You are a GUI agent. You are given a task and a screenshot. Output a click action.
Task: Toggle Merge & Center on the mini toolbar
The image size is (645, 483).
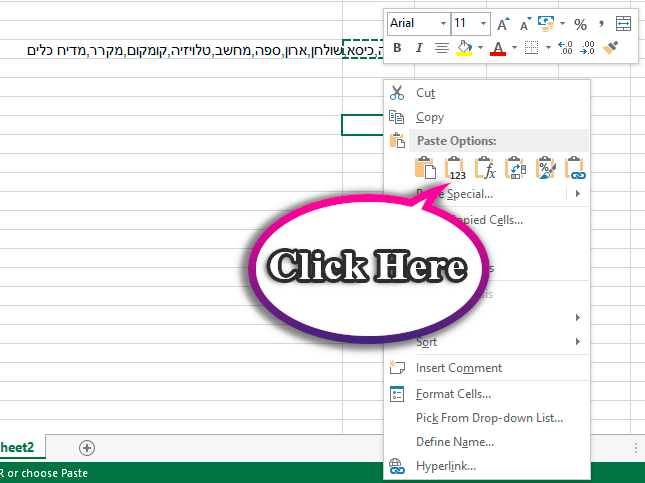(623, 23)
